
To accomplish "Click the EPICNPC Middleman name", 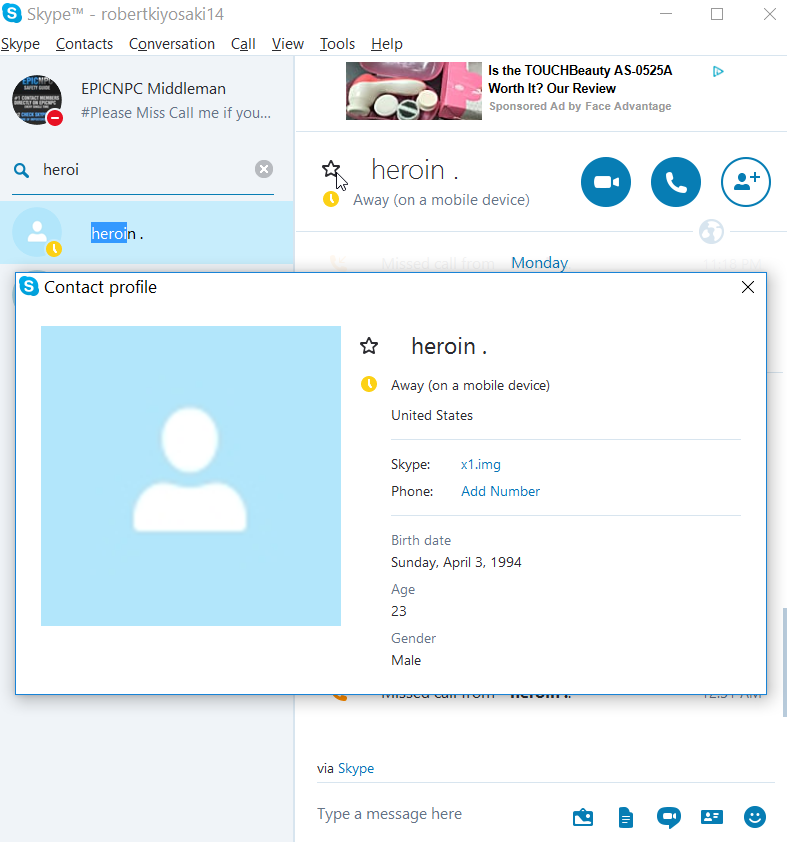I will (154, 89).
